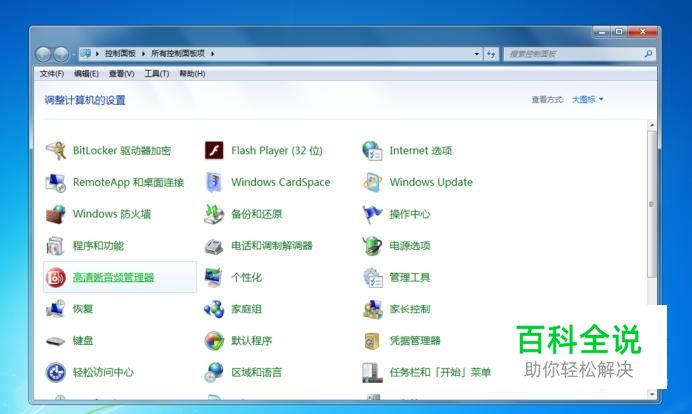Open the Flash Player (32 位) icon
Screen dimensions: 692x414
[214, 151]
